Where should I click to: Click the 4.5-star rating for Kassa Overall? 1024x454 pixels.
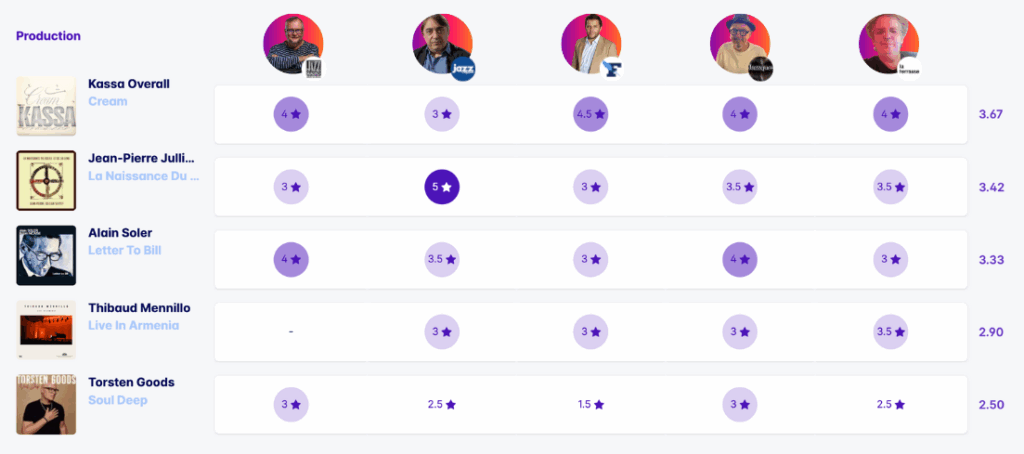point(590,114)
